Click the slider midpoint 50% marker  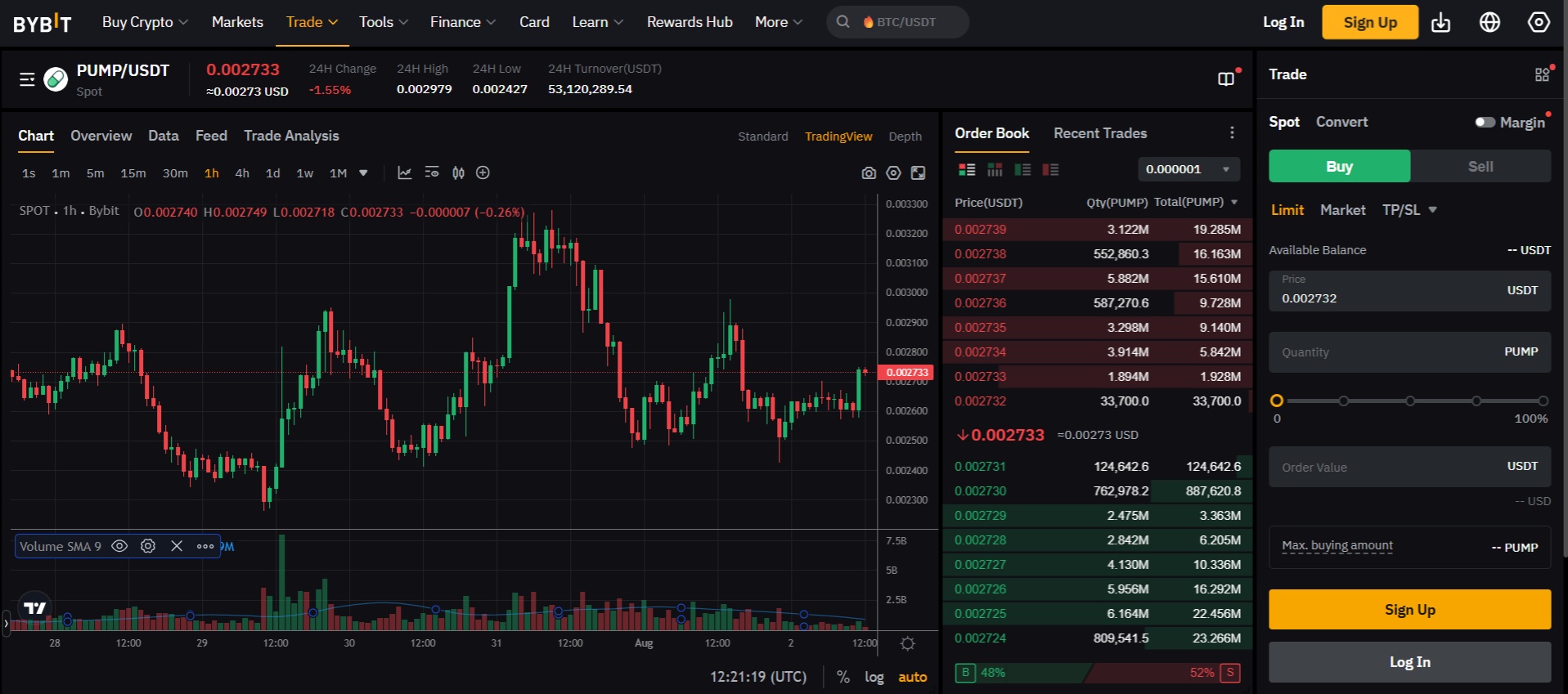pyautogui.click(x=1410, y=401)
